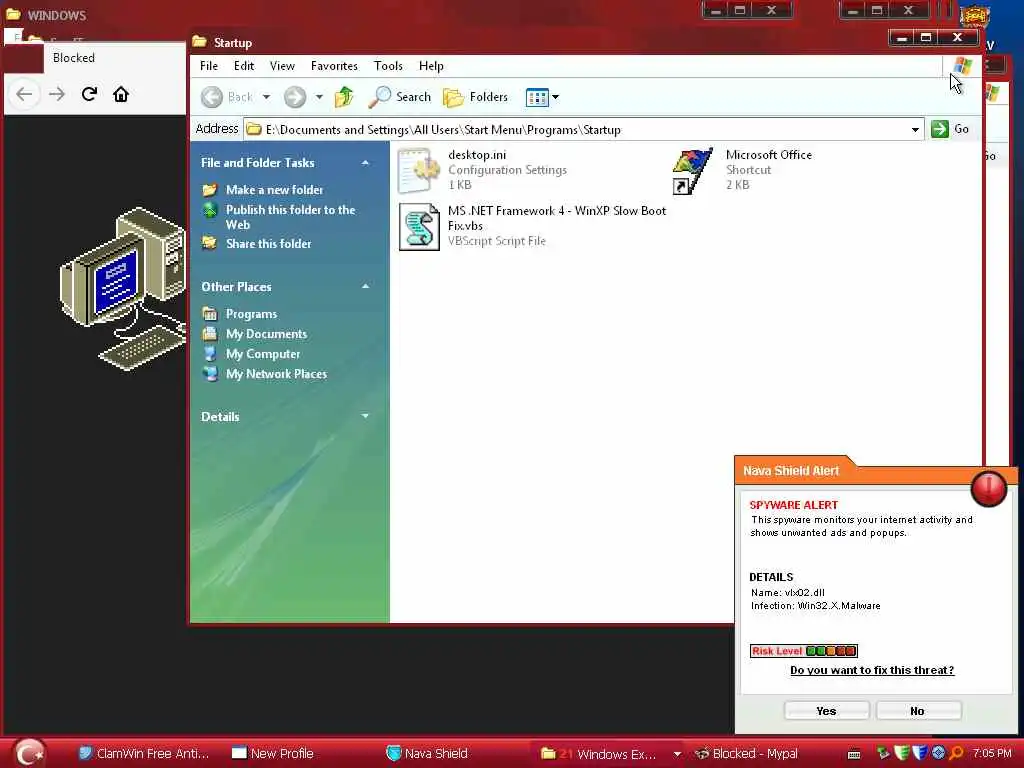Click the Publish to Web globe icon
The width and height of the screenshot is (1024, 768).
click(210, 210)
